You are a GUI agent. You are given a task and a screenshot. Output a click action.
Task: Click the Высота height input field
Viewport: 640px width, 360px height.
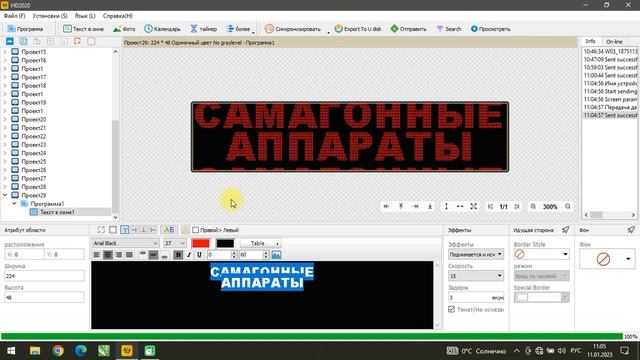point(44,298)
